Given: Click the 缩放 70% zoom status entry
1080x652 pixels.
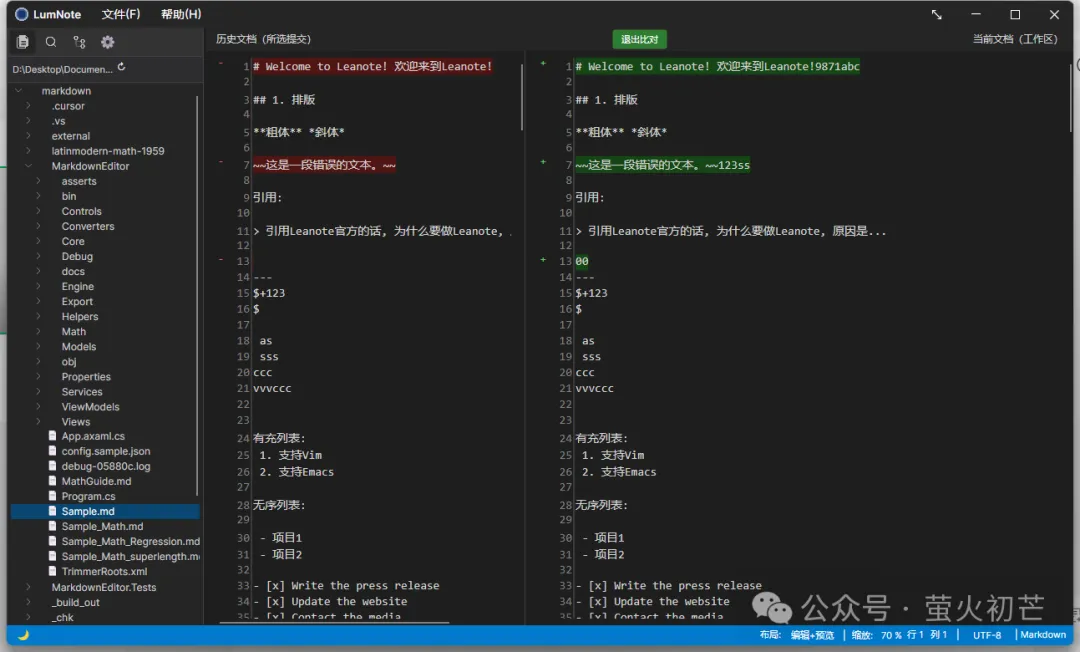Looking at the screenshot, I should [876, 635].
